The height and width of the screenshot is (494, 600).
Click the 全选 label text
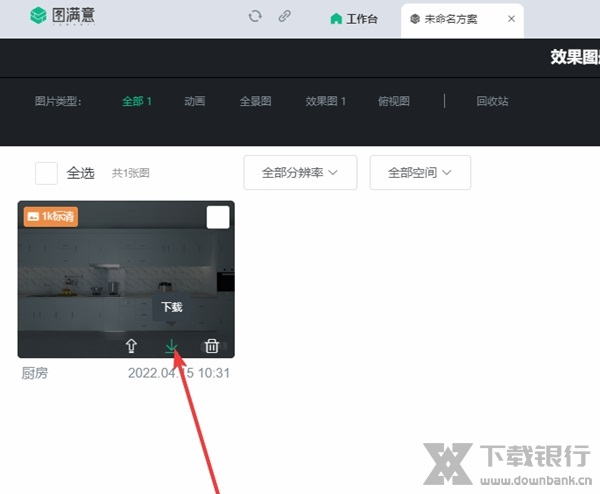(80, 173)
